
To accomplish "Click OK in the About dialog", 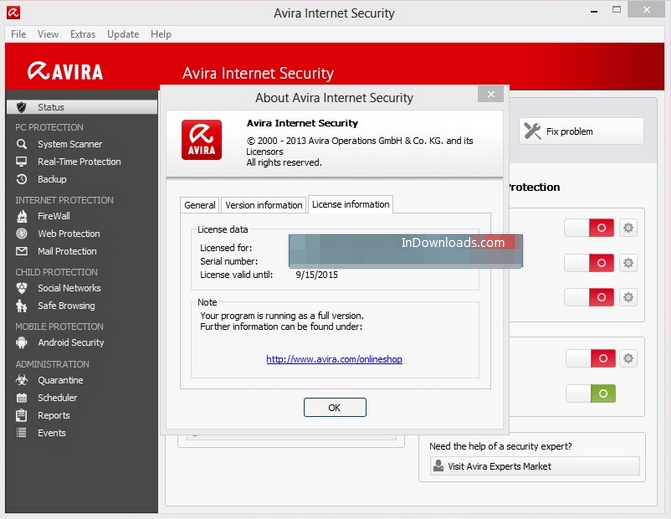I will [x=335, y=407].
